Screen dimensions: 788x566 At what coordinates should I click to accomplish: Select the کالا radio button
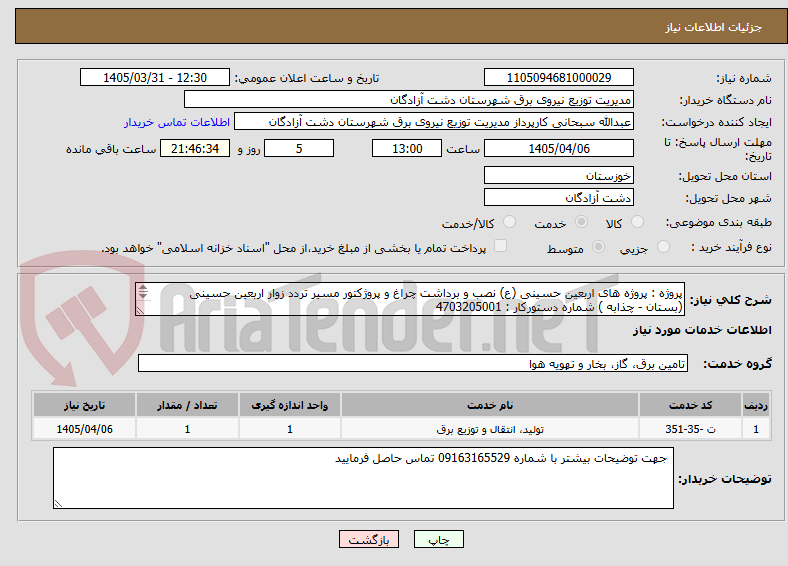pyautogui.click(x=637, y=222)
